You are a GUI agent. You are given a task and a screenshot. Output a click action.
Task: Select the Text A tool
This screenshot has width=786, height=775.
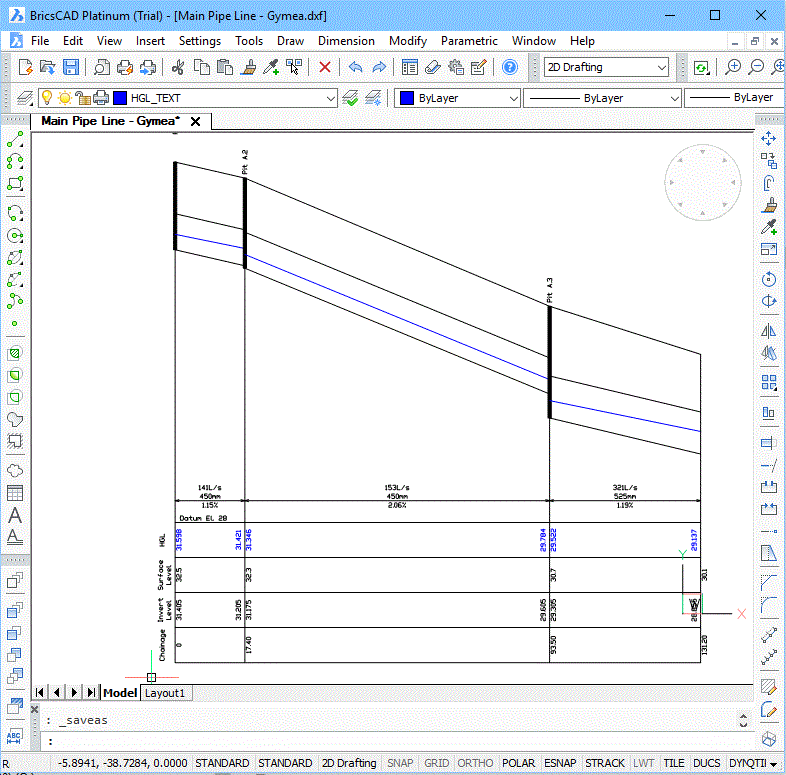15,515
